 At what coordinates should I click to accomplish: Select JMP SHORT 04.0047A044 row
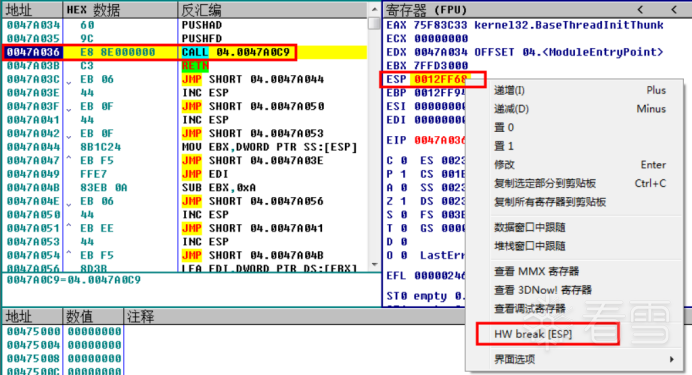click(x=184, y=79)
